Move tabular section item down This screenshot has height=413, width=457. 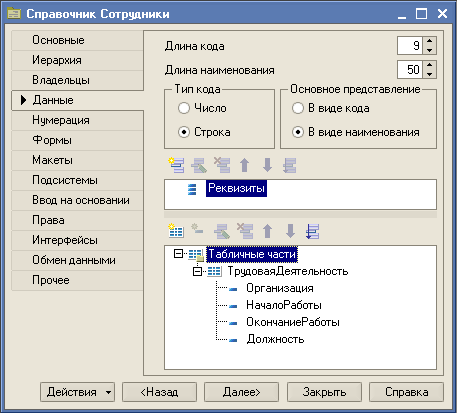pyautogui.click(x=290, y=231)
